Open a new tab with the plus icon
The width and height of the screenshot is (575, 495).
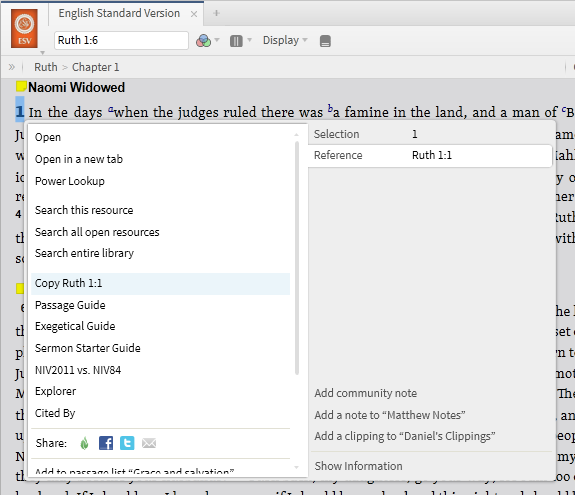pos(216,14)
